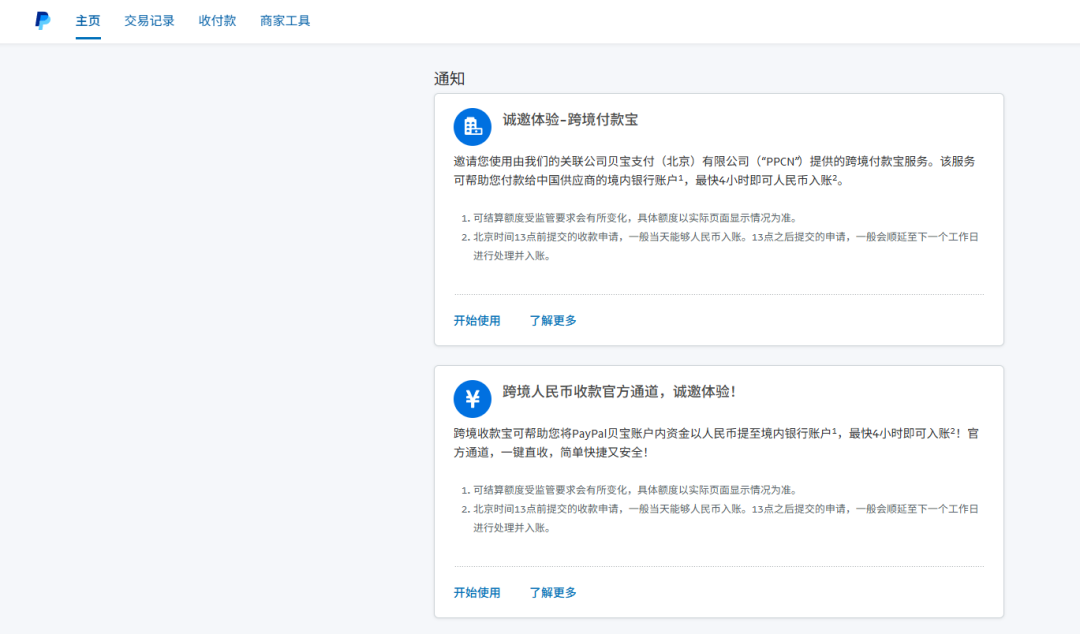The height and width of the screenshot is (634, 1080).
Task: Click 了解更多 in the 跨境人民币收款 card
Action: click(553, 593)
